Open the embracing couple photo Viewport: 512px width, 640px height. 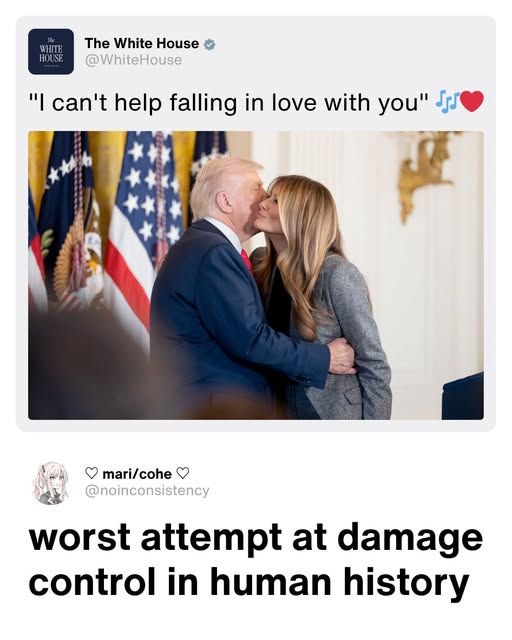256,275
